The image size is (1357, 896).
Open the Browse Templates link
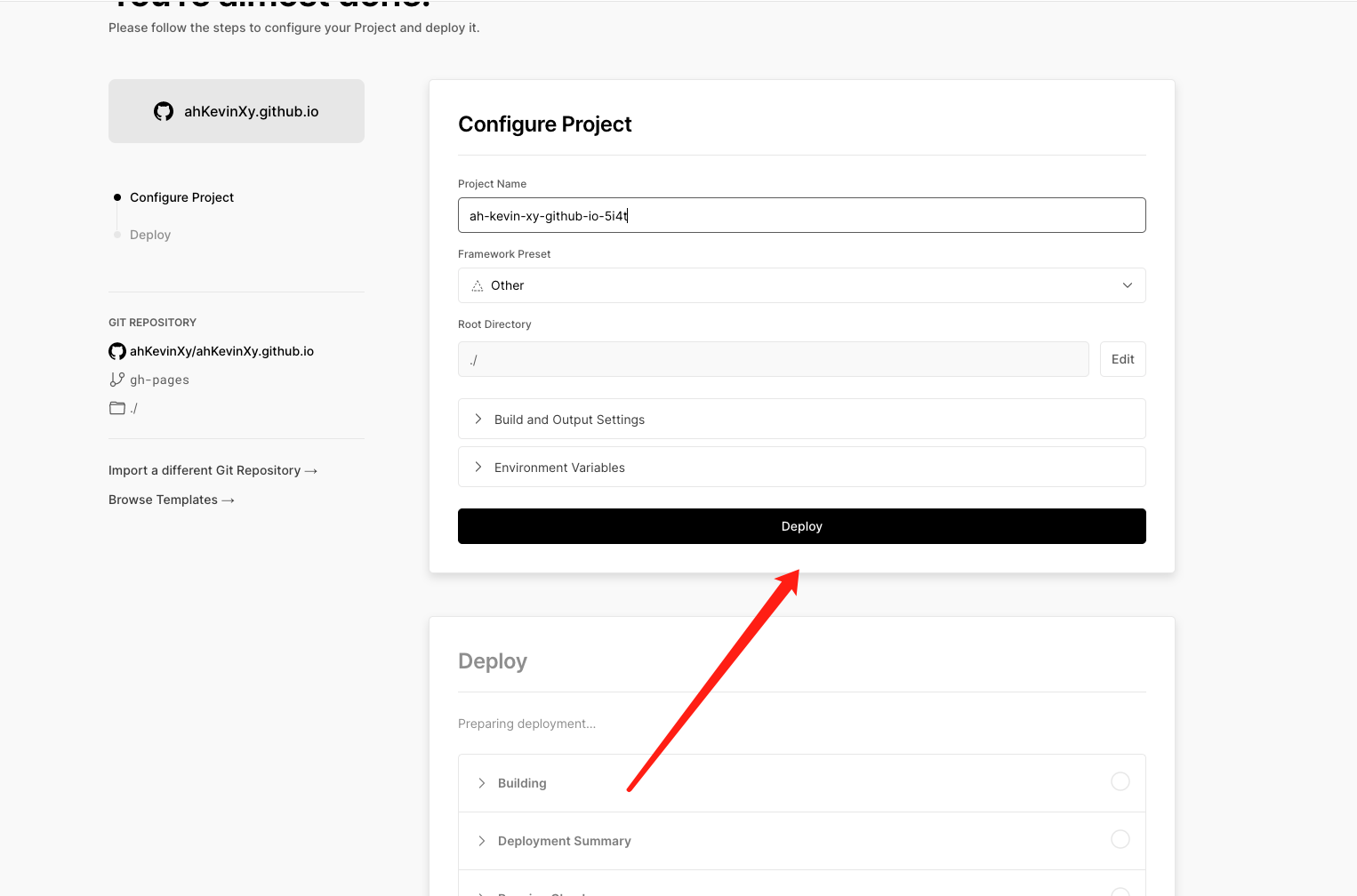point(171,500)
